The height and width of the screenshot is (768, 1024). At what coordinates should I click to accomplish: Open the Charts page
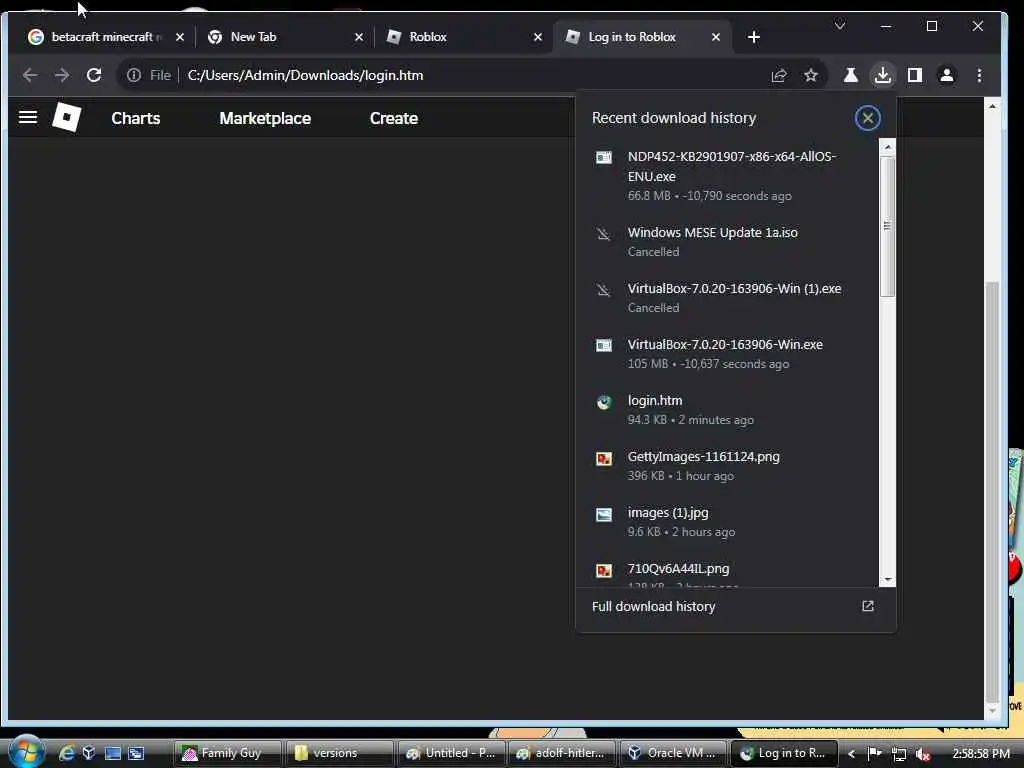[135, 118]
